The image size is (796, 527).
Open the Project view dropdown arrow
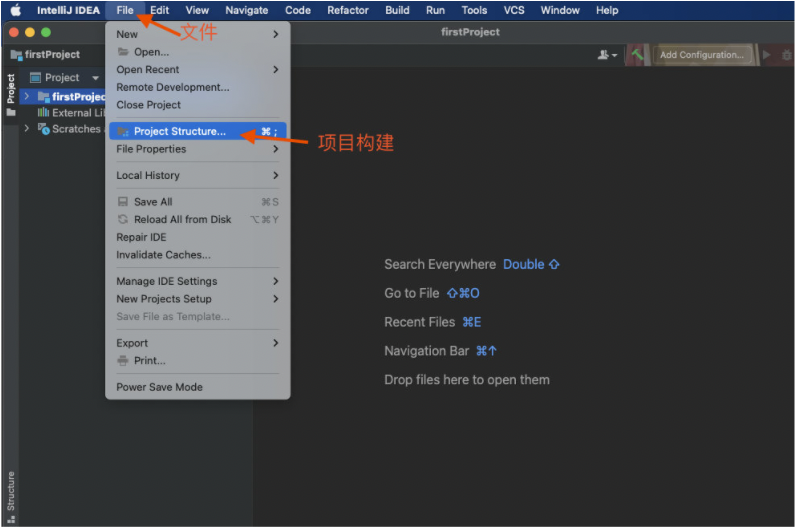pyautogui.click(x=95, y=78)
